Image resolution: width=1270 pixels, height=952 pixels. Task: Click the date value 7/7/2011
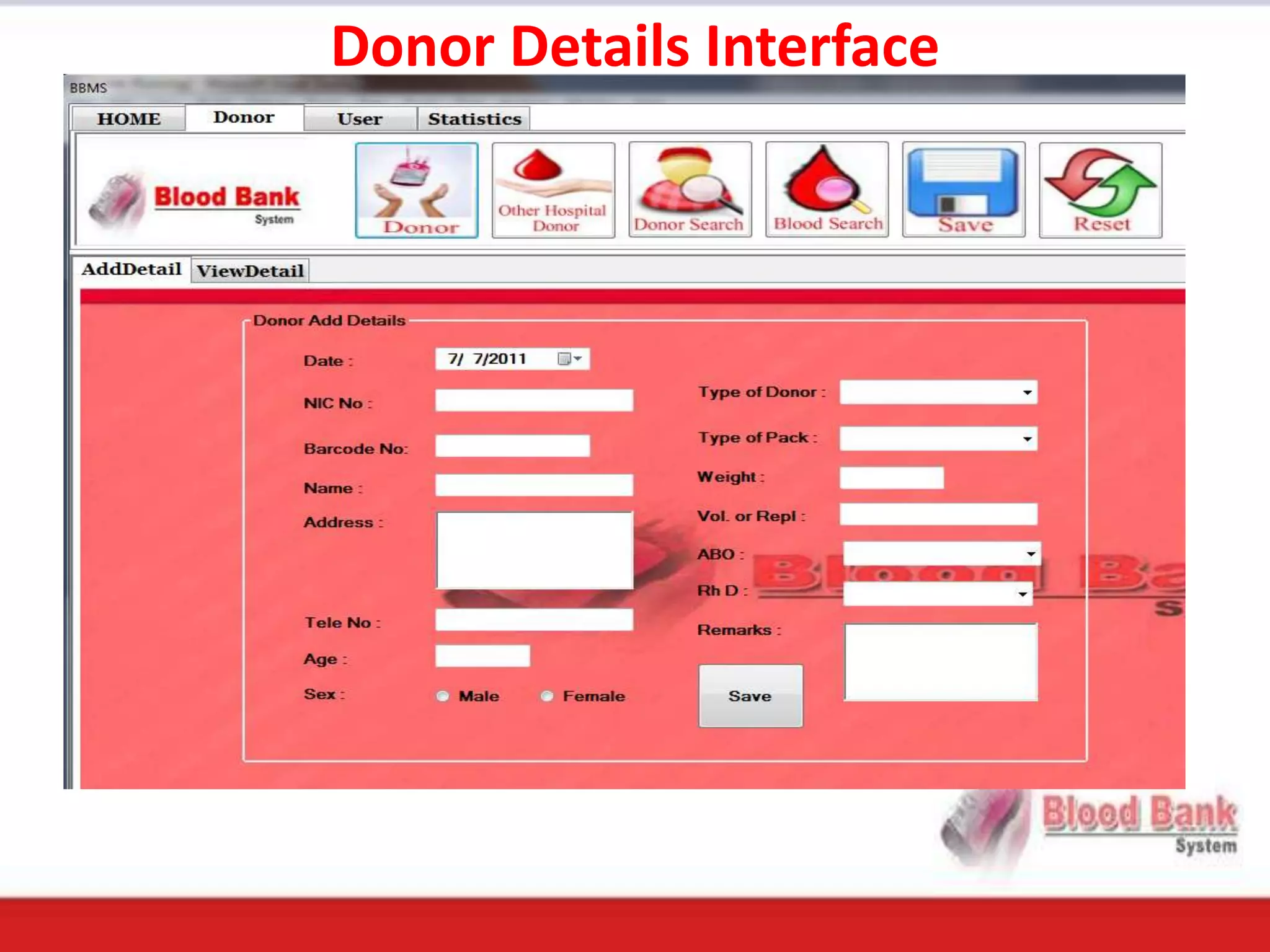pyautogui.click(x=487, y=359)
